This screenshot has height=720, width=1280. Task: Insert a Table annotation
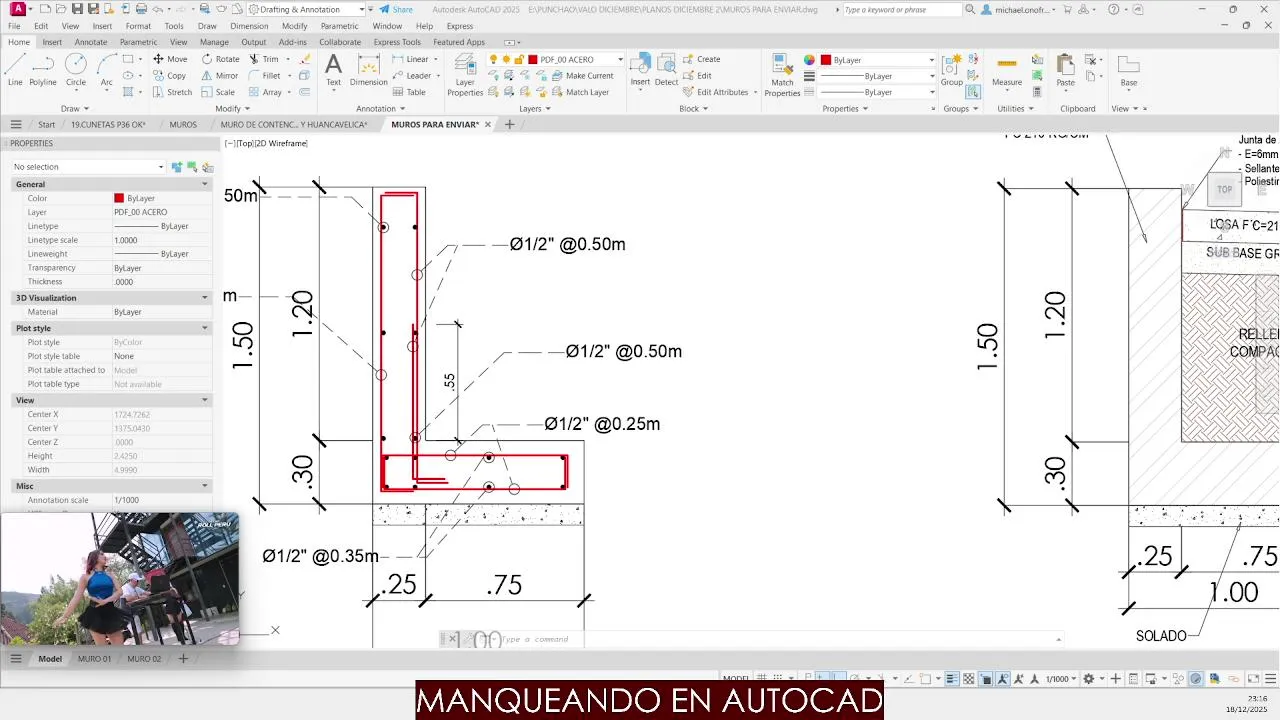point(409,92)
